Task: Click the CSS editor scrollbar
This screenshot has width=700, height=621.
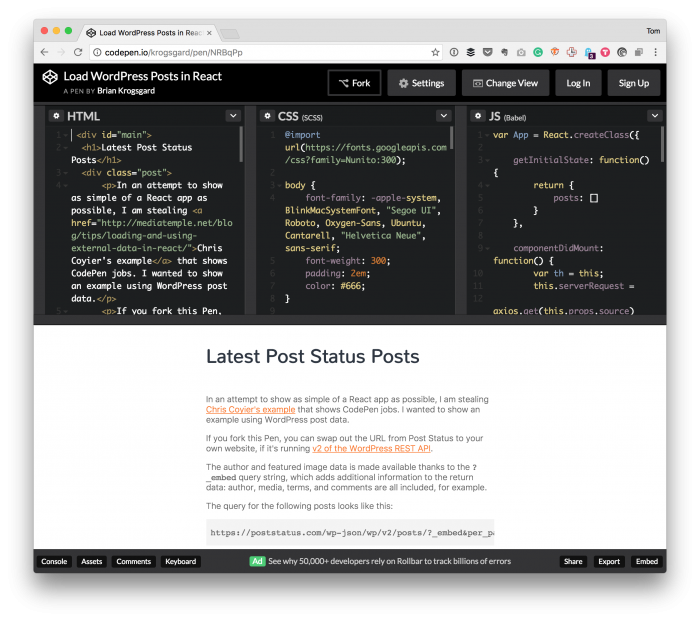Action: point(452,138)
